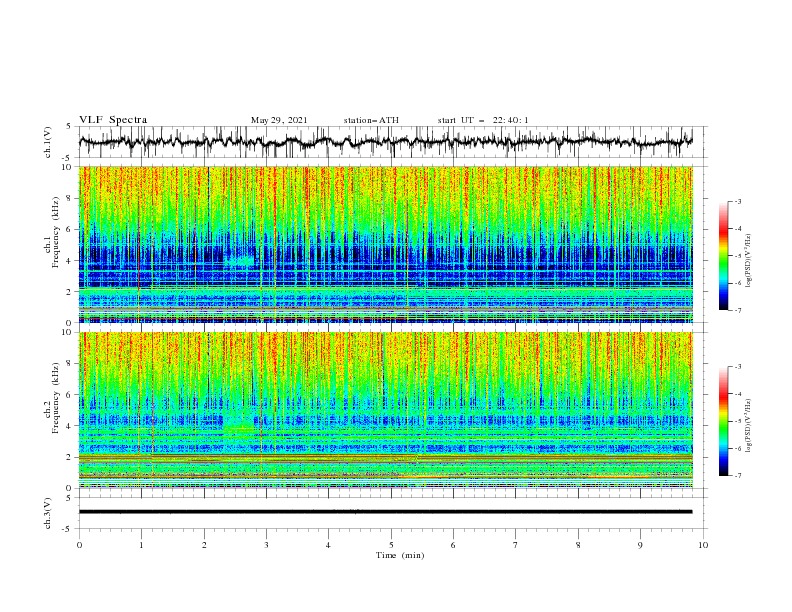Click the ch.3 flat waveform plot
The width and height of the screenshot is (792, 612).
385,512
